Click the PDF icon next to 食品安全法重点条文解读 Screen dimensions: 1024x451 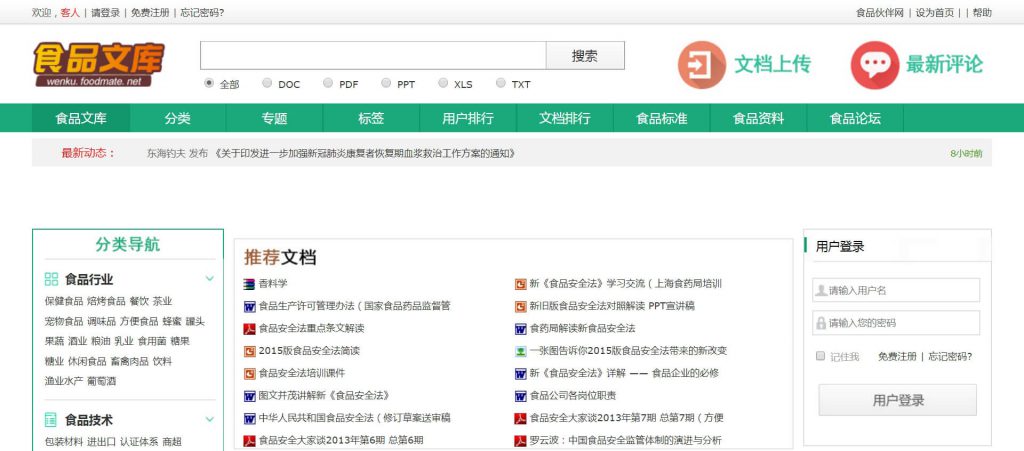[x=250, y=328]
